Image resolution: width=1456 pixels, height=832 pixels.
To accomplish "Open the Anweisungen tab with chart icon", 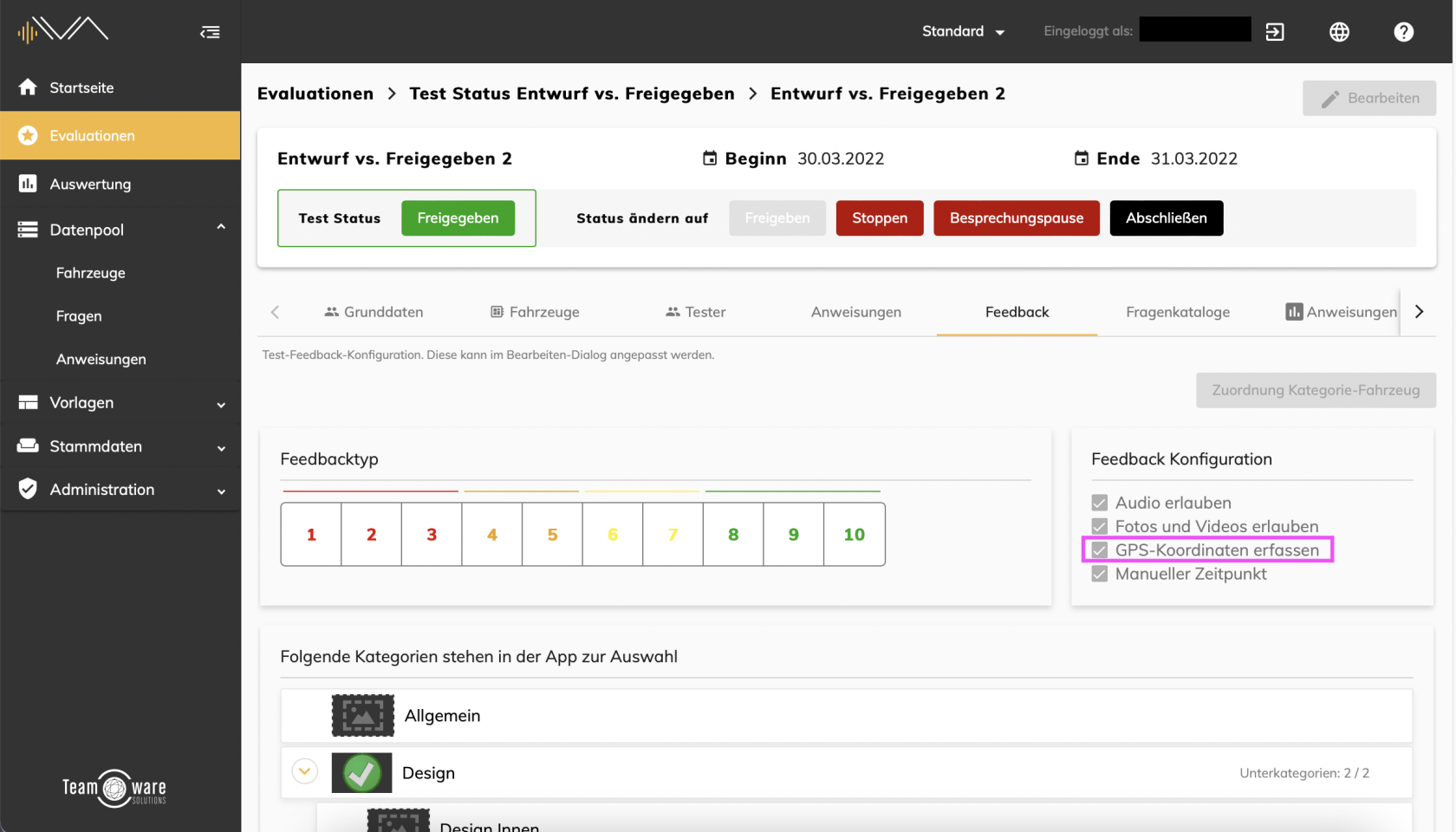I will pos(1341,312).
